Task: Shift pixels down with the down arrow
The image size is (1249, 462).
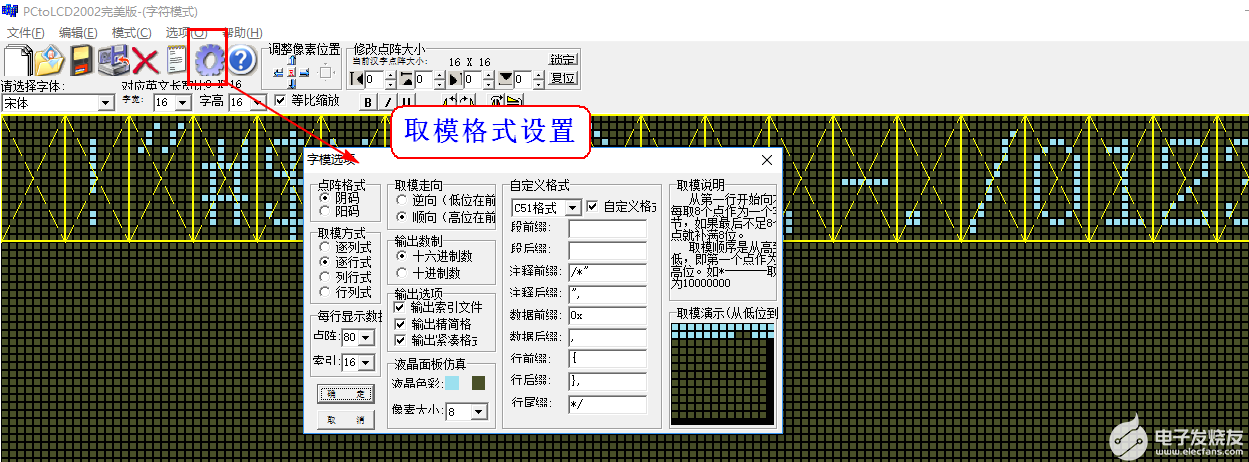Action: click(291, 84)
